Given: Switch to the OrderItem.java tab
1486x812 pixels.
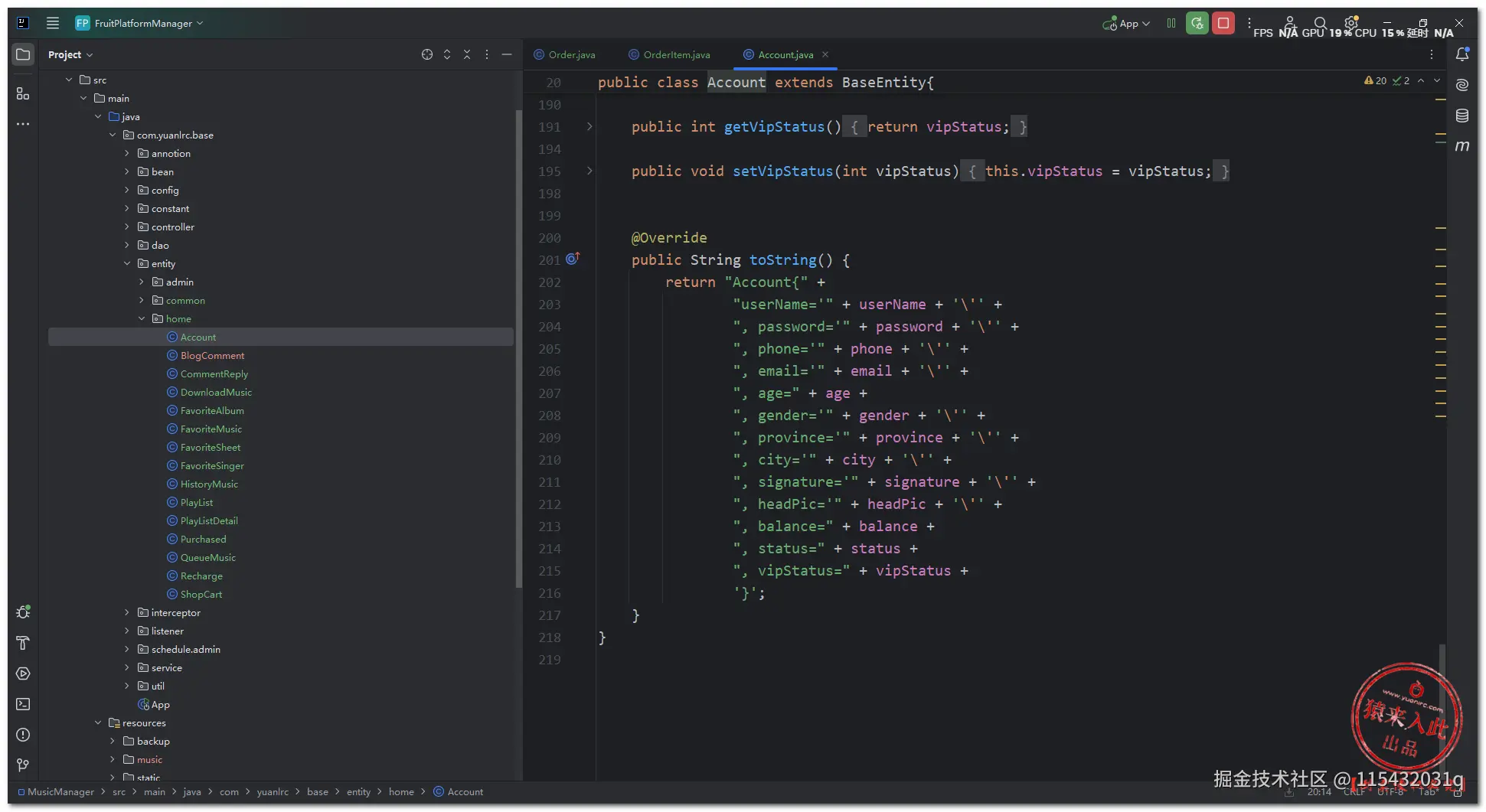Looking at the screenshot, I should (x=669, y=54).
